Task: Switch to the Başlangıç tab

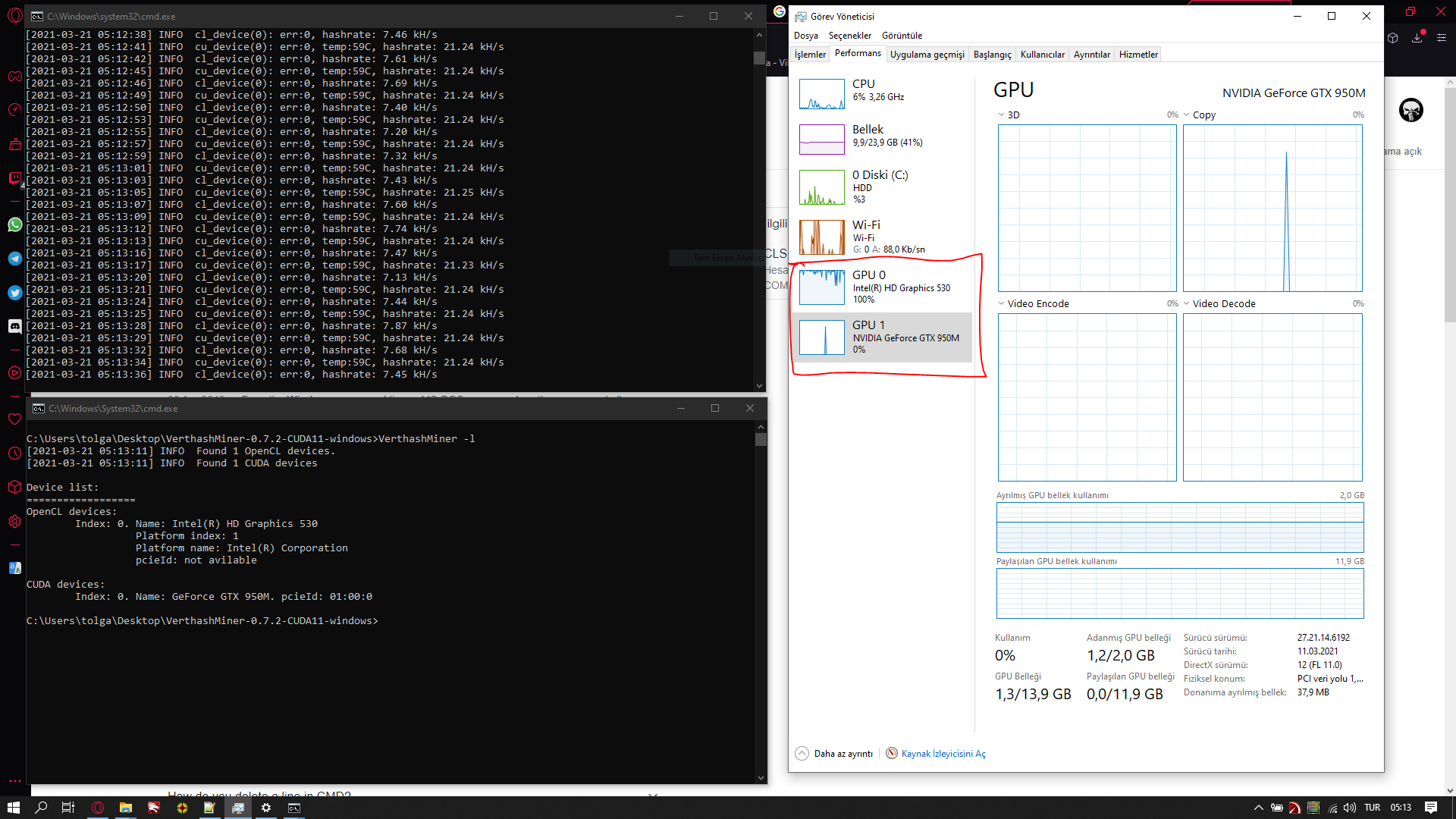Action: (x=993, y=54)
